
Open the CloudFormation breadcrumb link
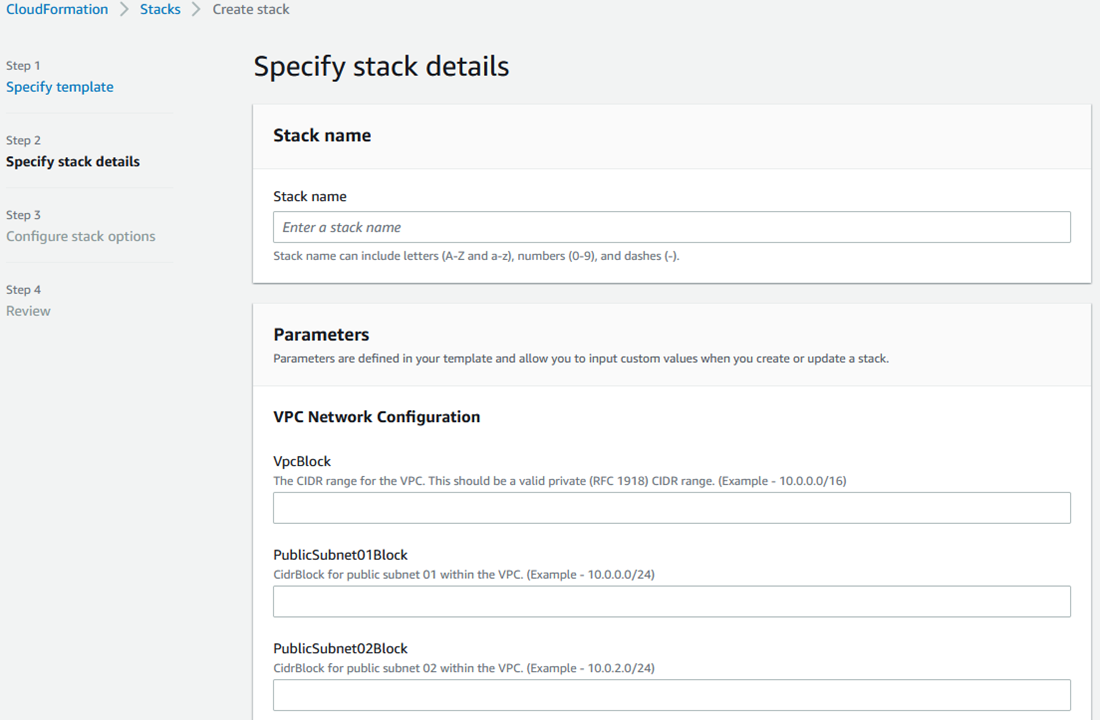point(57,9)
